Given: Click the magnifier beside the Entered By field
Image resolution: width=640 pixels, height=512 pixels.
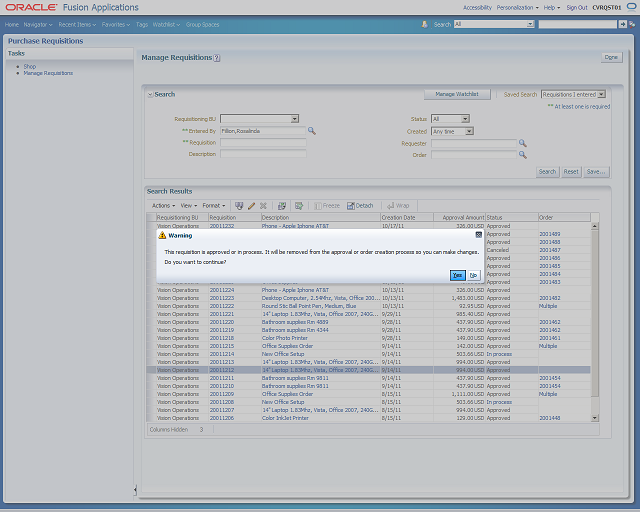Looking at the screenshot, I should click(x=312, y=131).
